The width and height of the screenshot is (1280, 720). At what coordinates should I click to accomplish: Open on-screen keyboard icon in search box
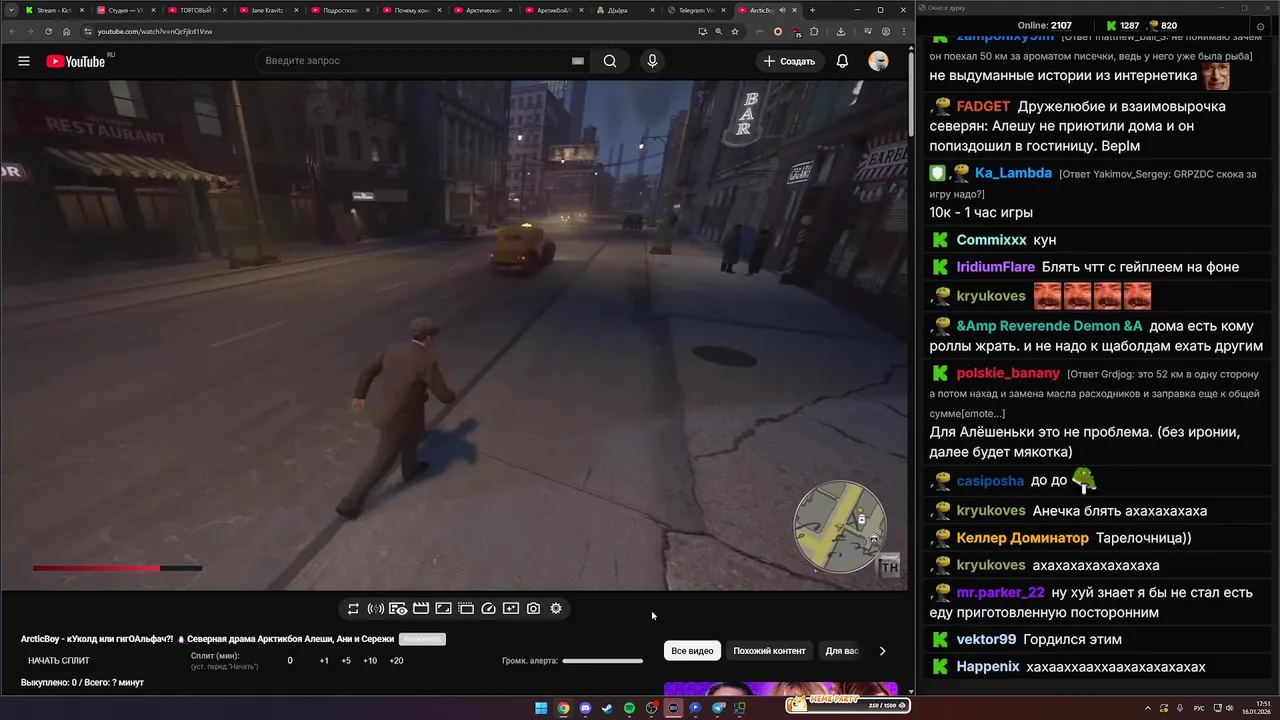[x=577, y=61]
